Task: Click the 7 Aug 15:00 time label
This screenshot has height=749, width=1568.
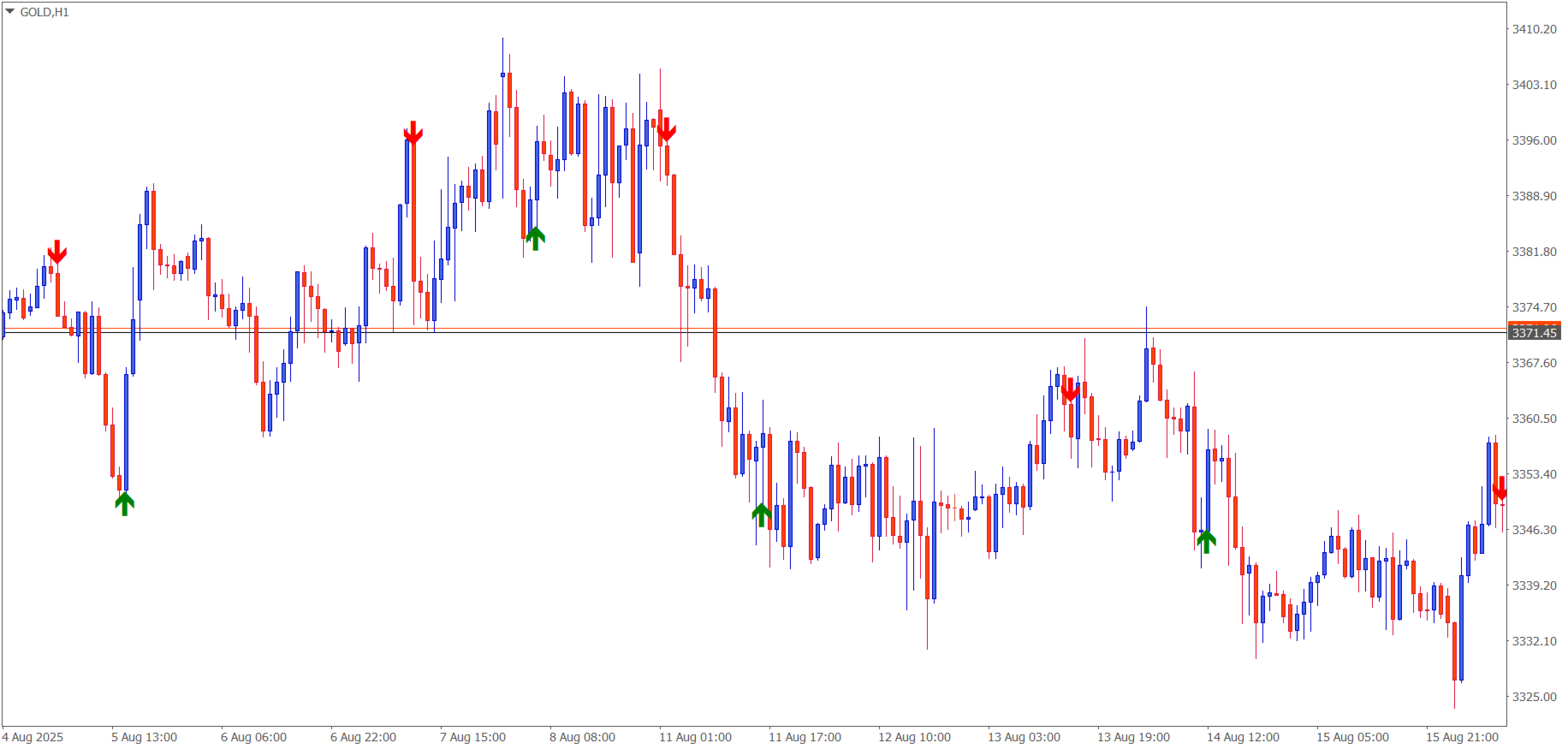Action: point(472,737)
